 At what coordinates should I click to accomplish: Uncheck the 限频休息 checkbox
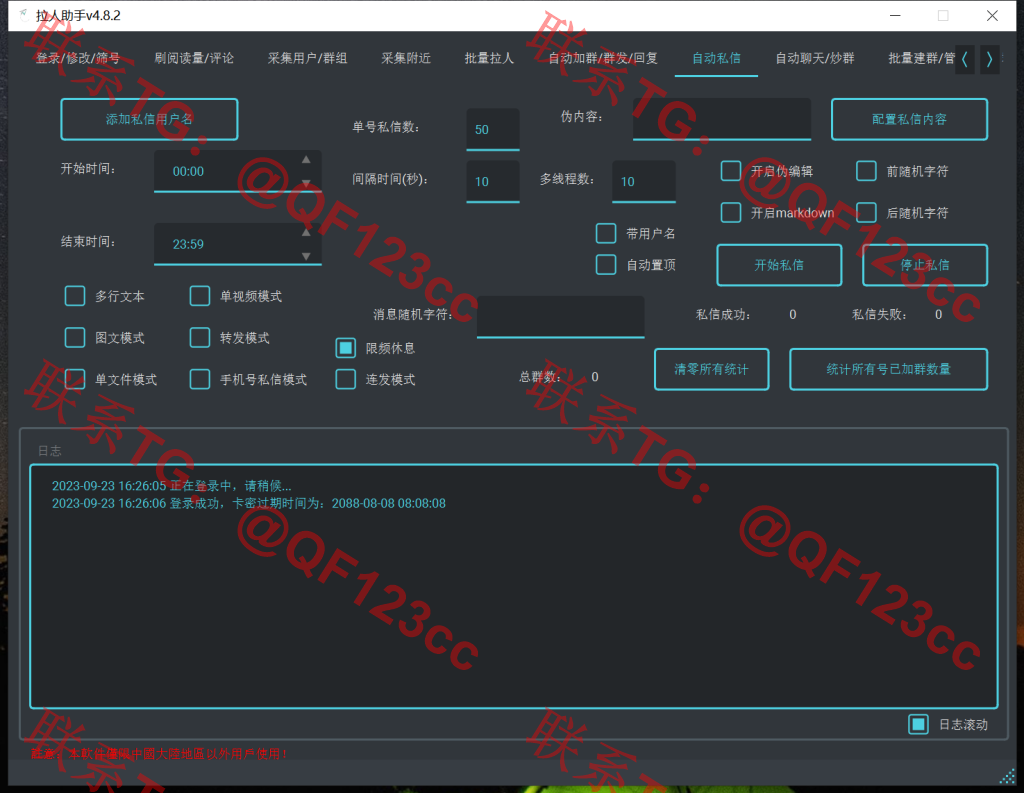345,348
